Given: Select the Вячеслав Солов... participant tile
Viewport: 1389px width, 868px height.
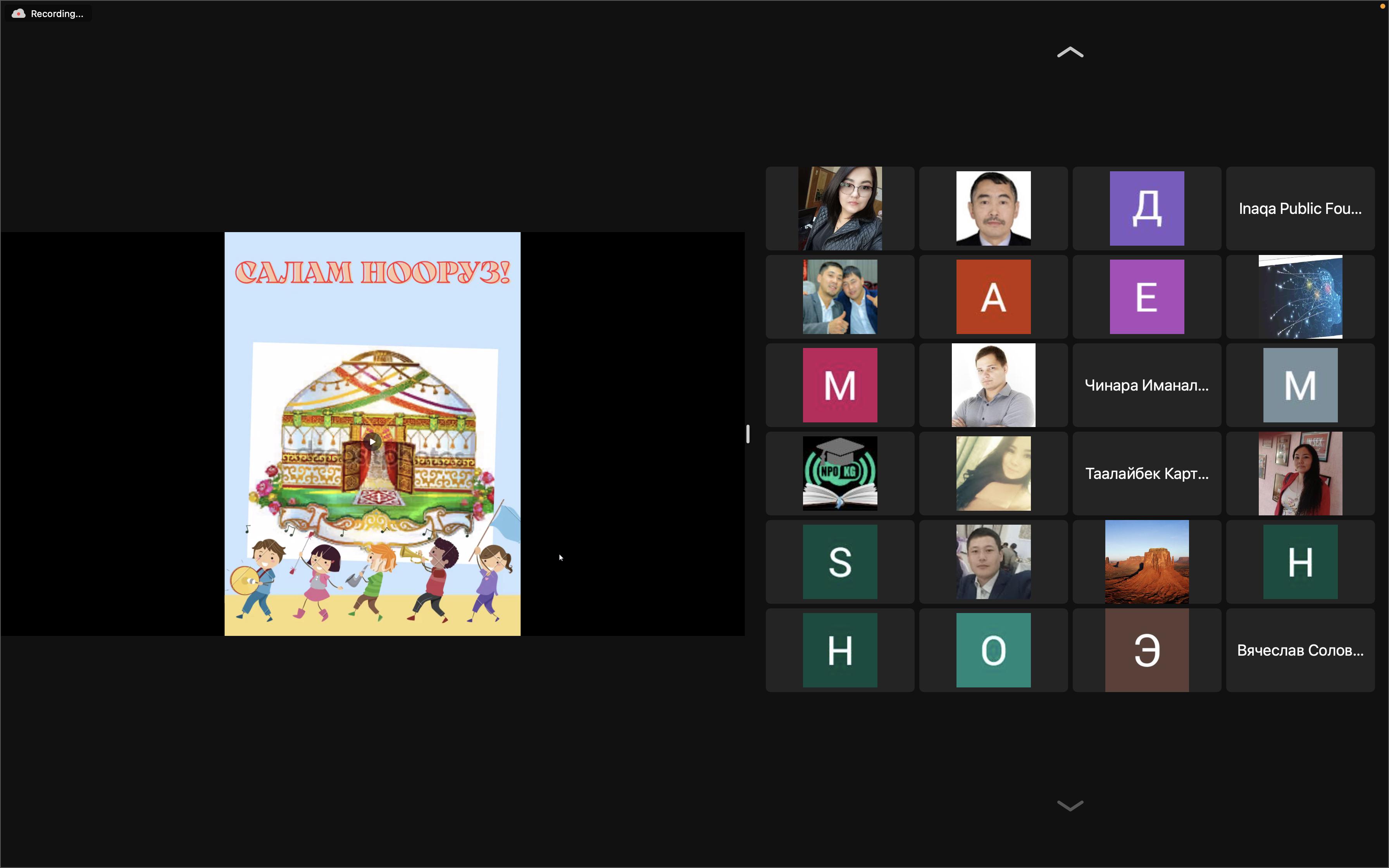Looking at the screenshot, I should coord(1300,651).
